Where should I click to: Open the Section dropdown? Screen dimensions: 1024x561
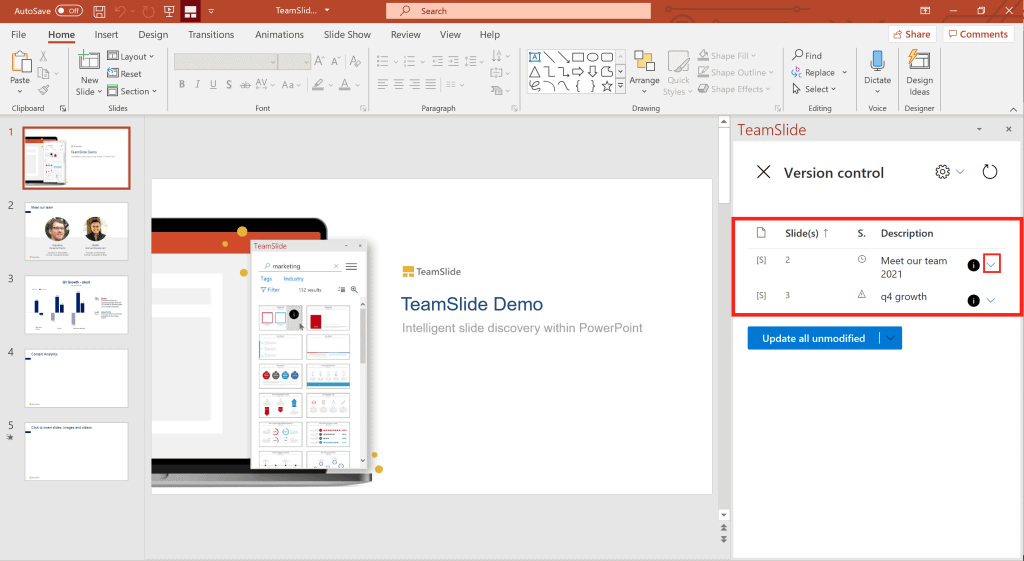click(x=132, y=91)
